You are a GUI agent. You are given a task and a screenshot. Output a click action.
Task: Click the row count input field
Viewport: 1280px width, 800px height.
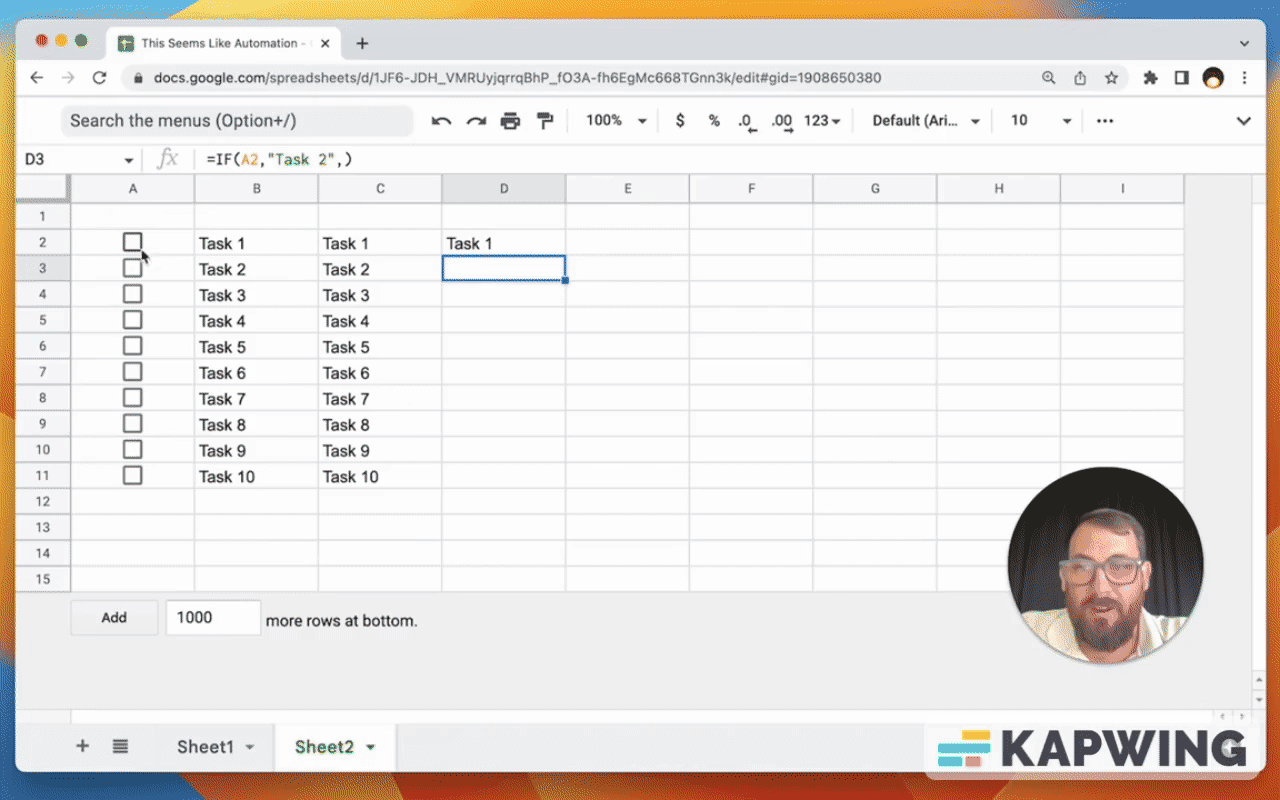coord(212,617)
